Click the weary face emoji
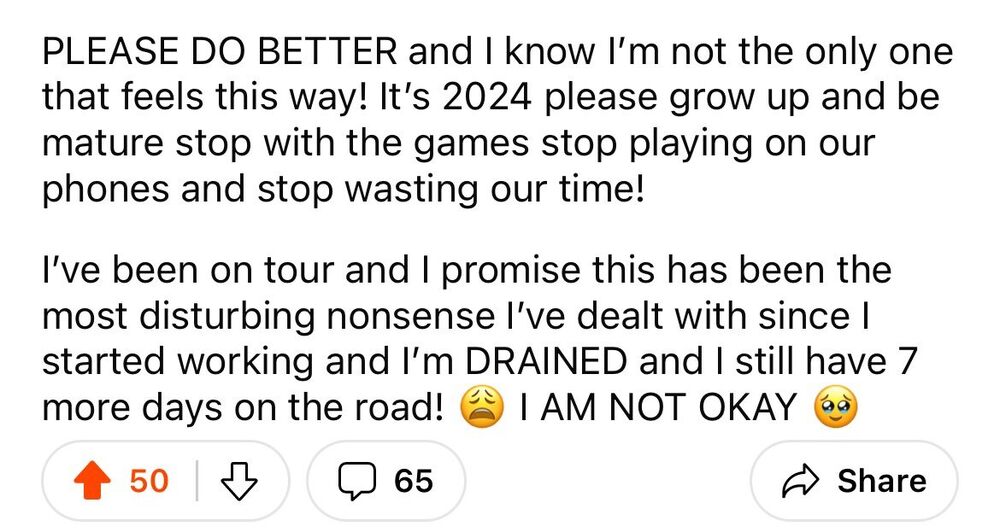The image size is (1000, 532). tap(478, 406)
